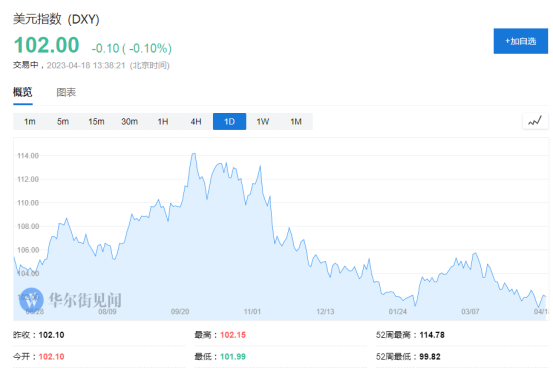Image resolution: width=553 pixels, height=372 pixels.
Task: Click the chart peak near 114
Action: tap(194, 154)
